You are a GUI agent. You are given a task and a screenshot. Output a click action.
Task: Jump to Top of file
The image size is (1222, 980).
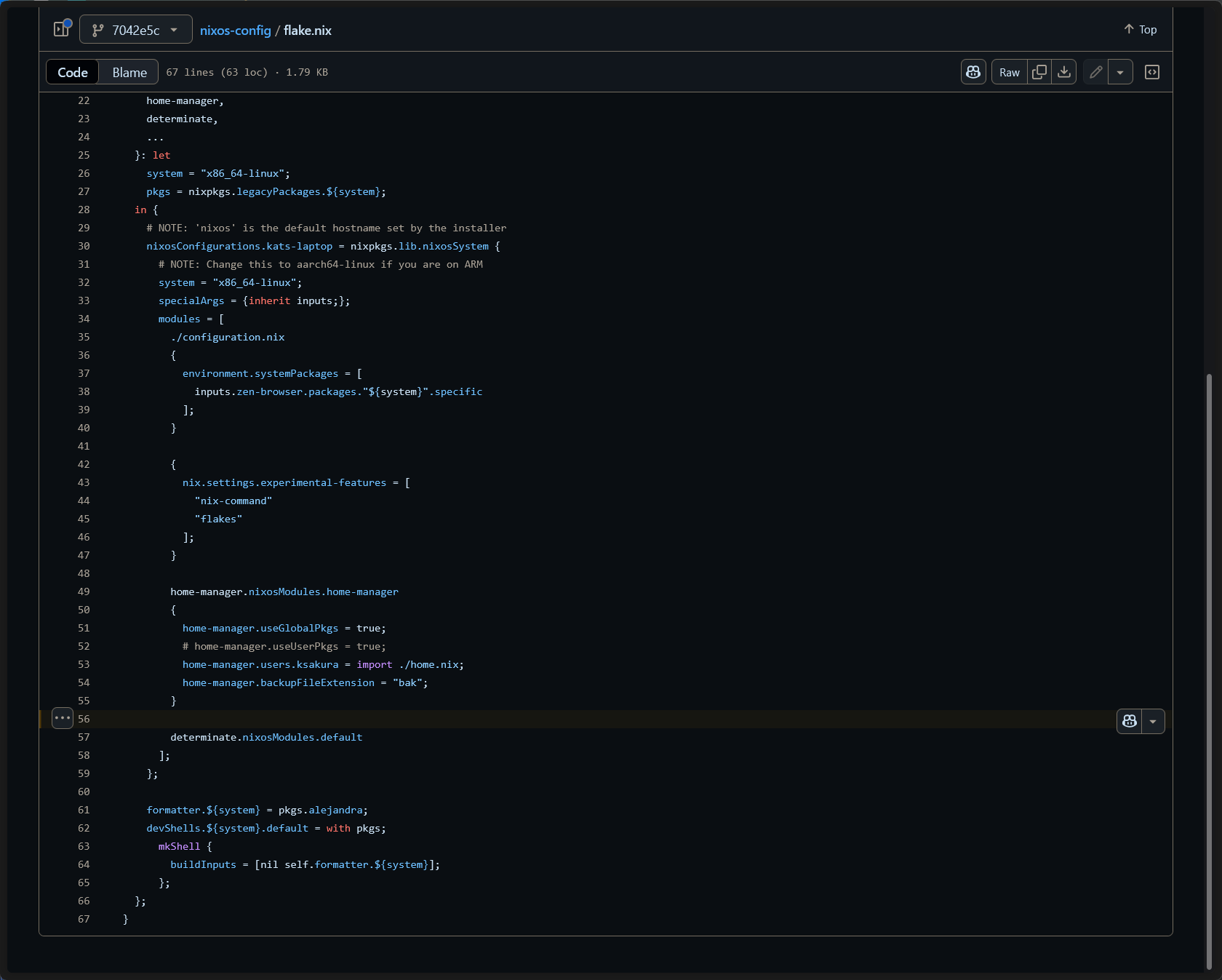point(1140,29)
